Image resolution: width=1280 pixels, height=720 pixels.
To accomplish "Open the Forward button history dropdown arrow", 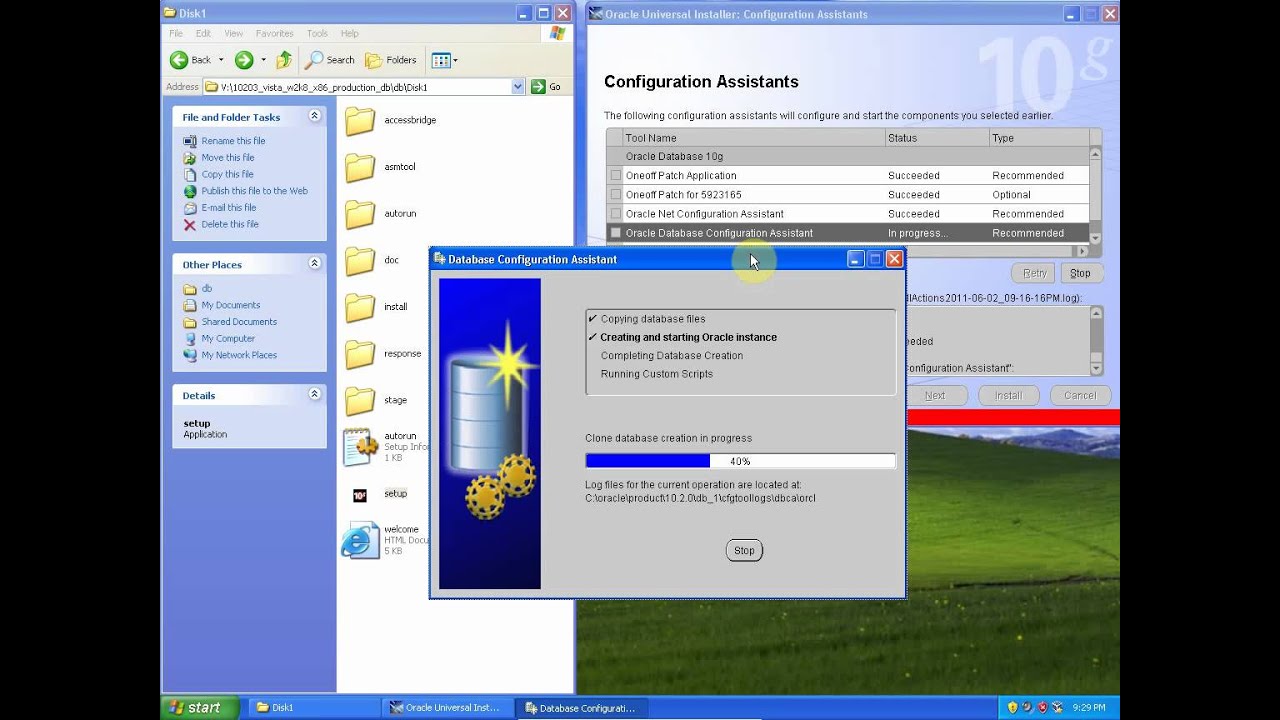I will click(264, 60).
